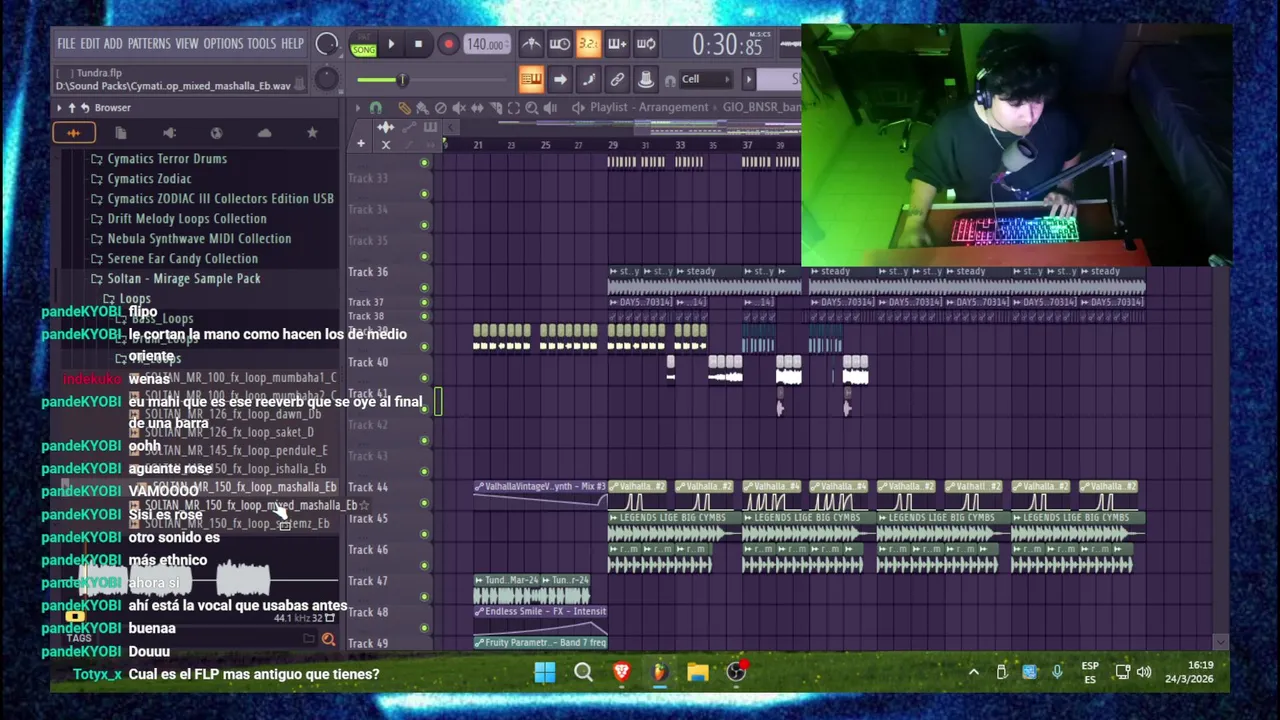Mute Track 44 with green LED
The height and width of the screenshot is (720, 1280).
(425, 503)
